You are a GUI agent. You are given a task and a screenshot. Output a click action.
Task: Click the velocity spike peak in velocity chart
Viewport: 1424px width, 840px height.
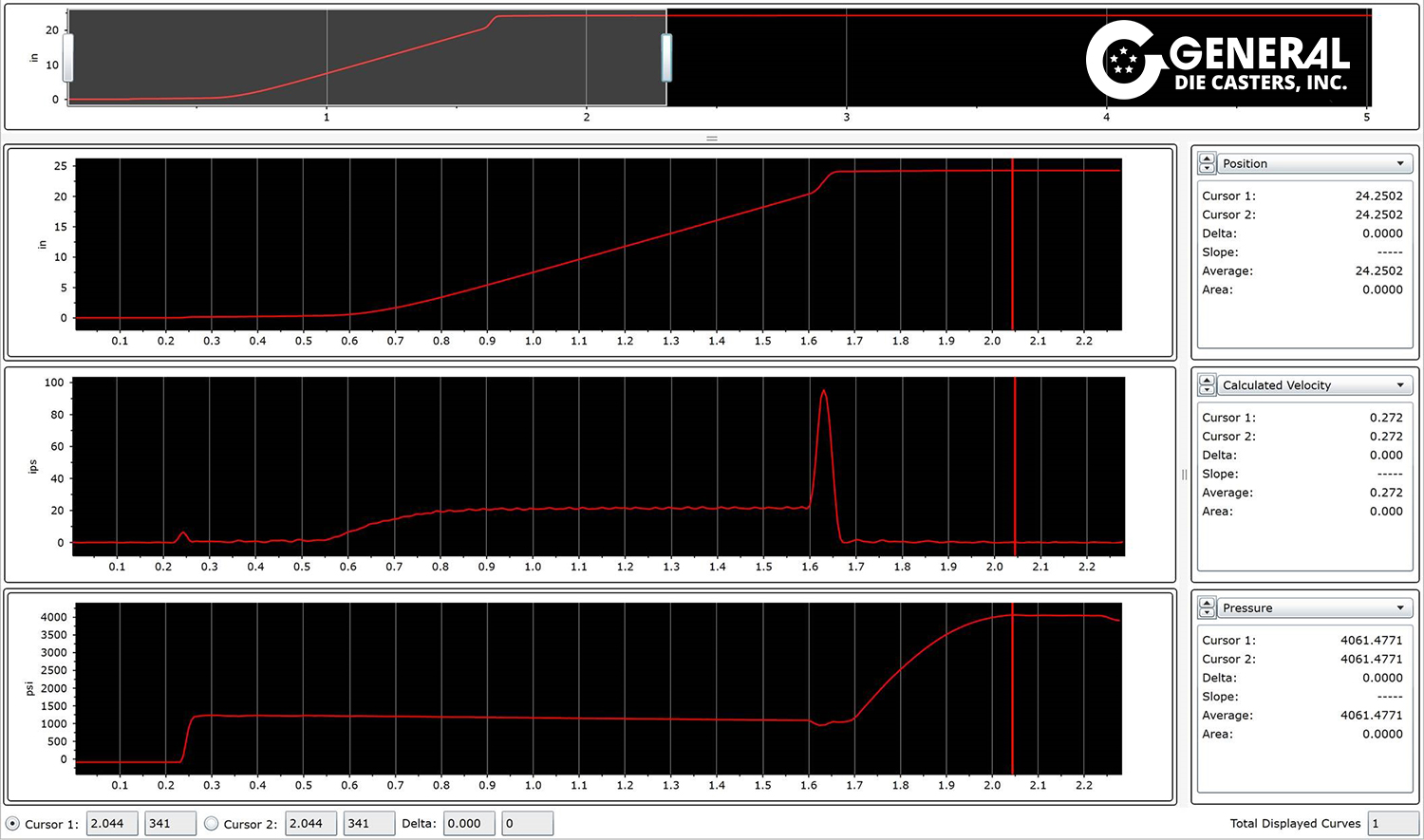pos(823,391)
